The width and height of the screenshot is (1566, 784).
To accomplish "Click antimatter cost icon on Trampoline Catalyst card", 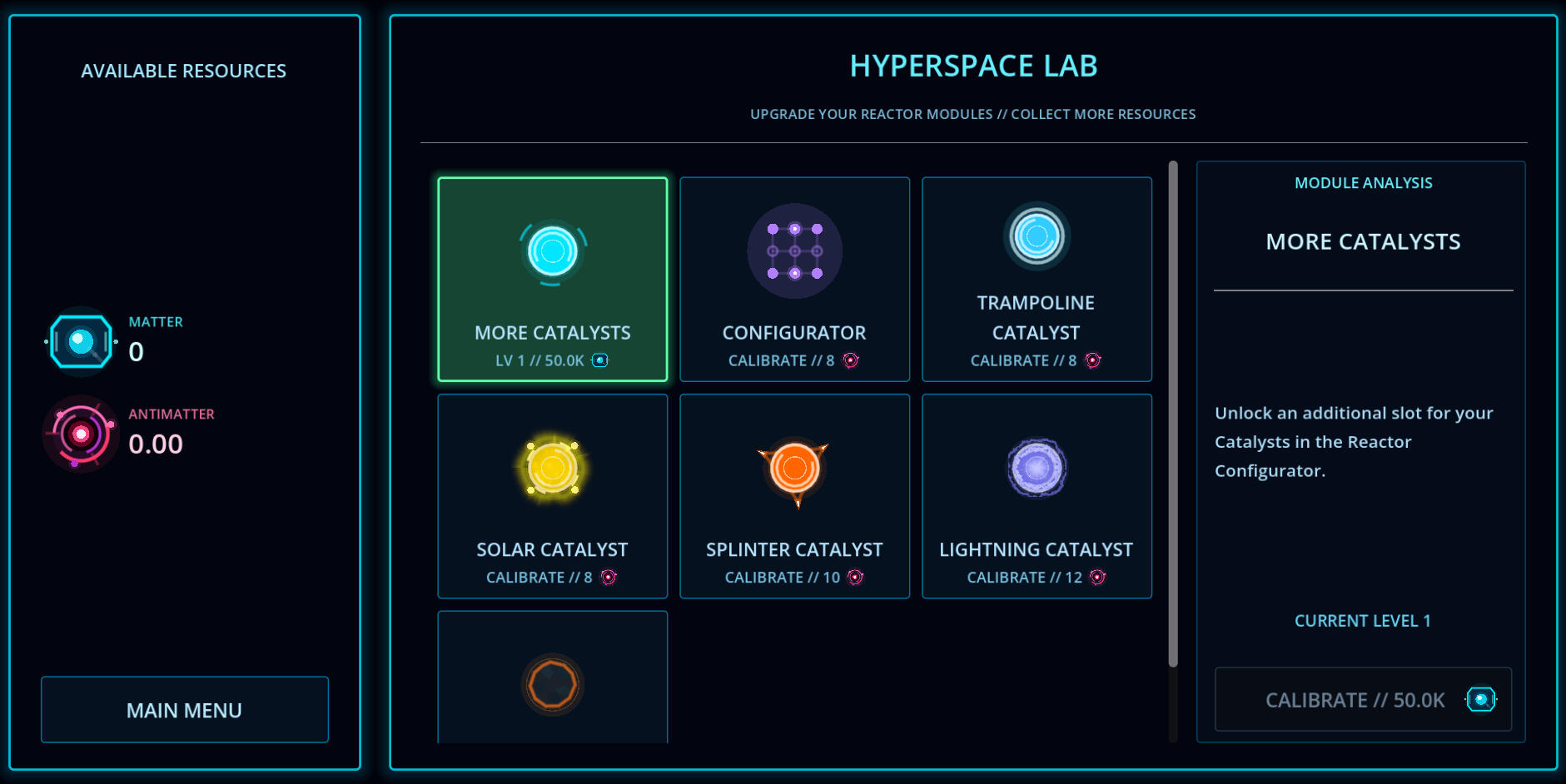I will click(x=1093, y=360).
